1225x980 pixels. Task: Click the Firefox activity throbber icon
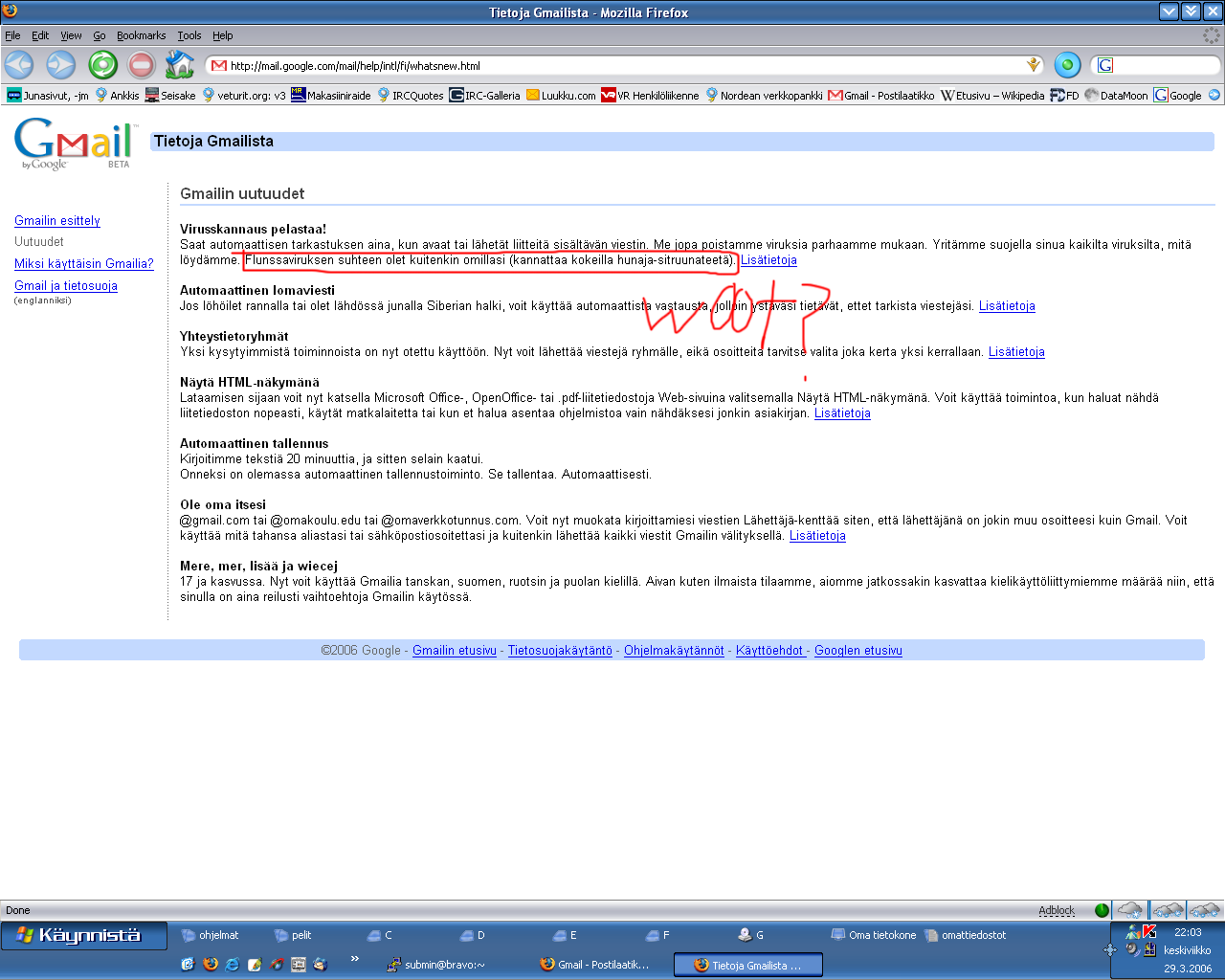(x=1212, y=35)
